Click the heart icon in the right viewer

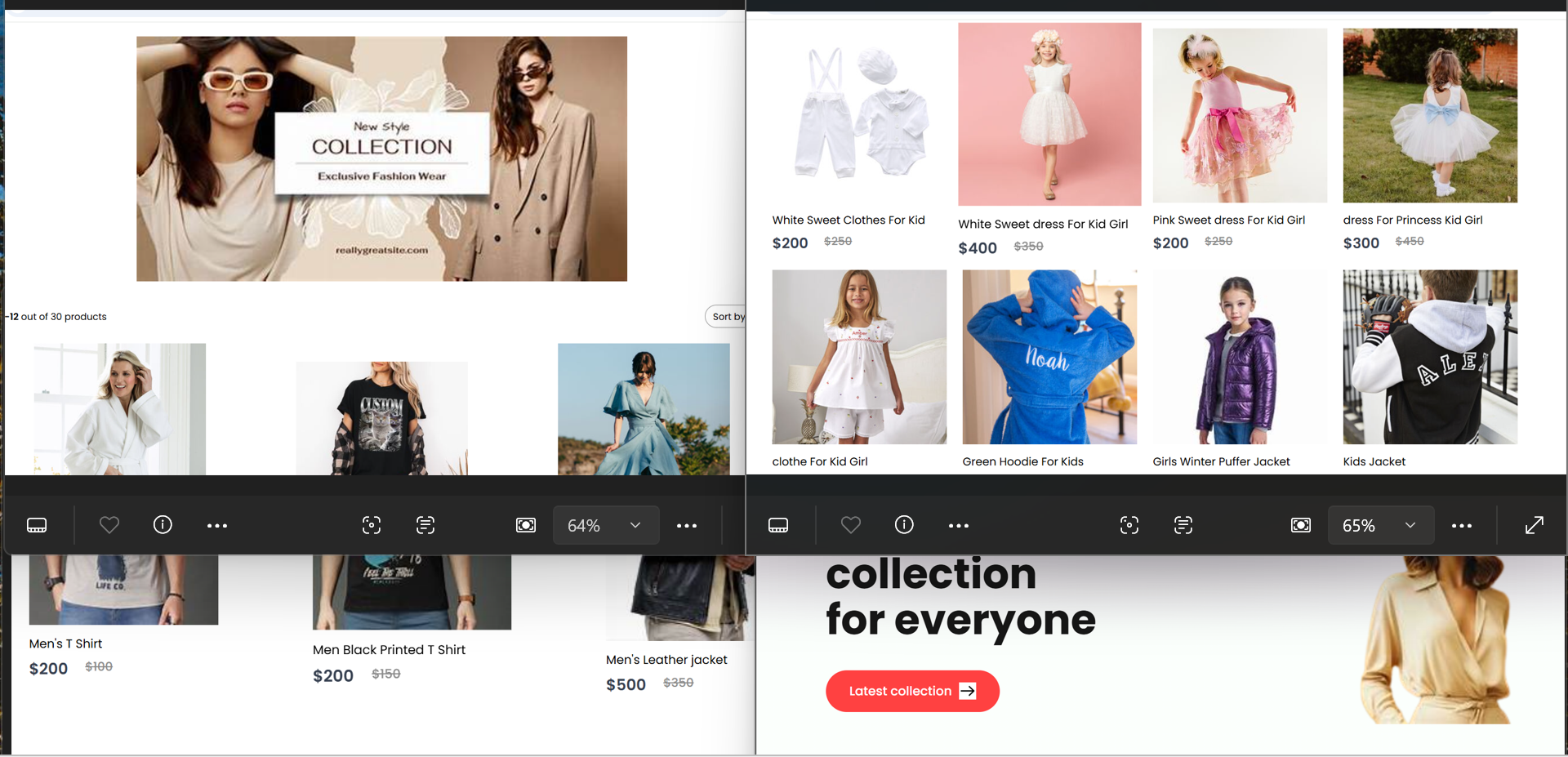click(851, 525)
